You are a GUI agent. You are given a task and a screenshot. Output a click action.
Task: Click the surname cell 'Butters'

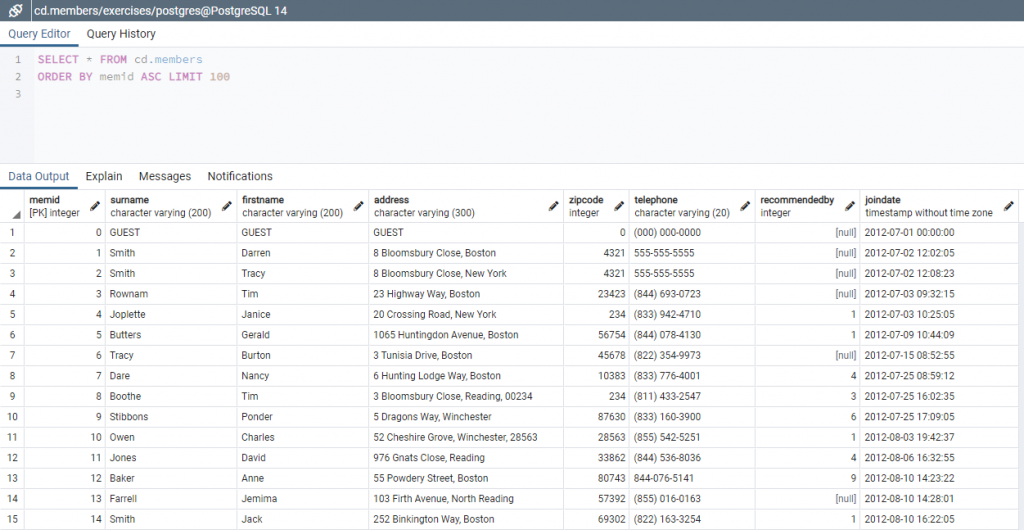tap(171, 335)
